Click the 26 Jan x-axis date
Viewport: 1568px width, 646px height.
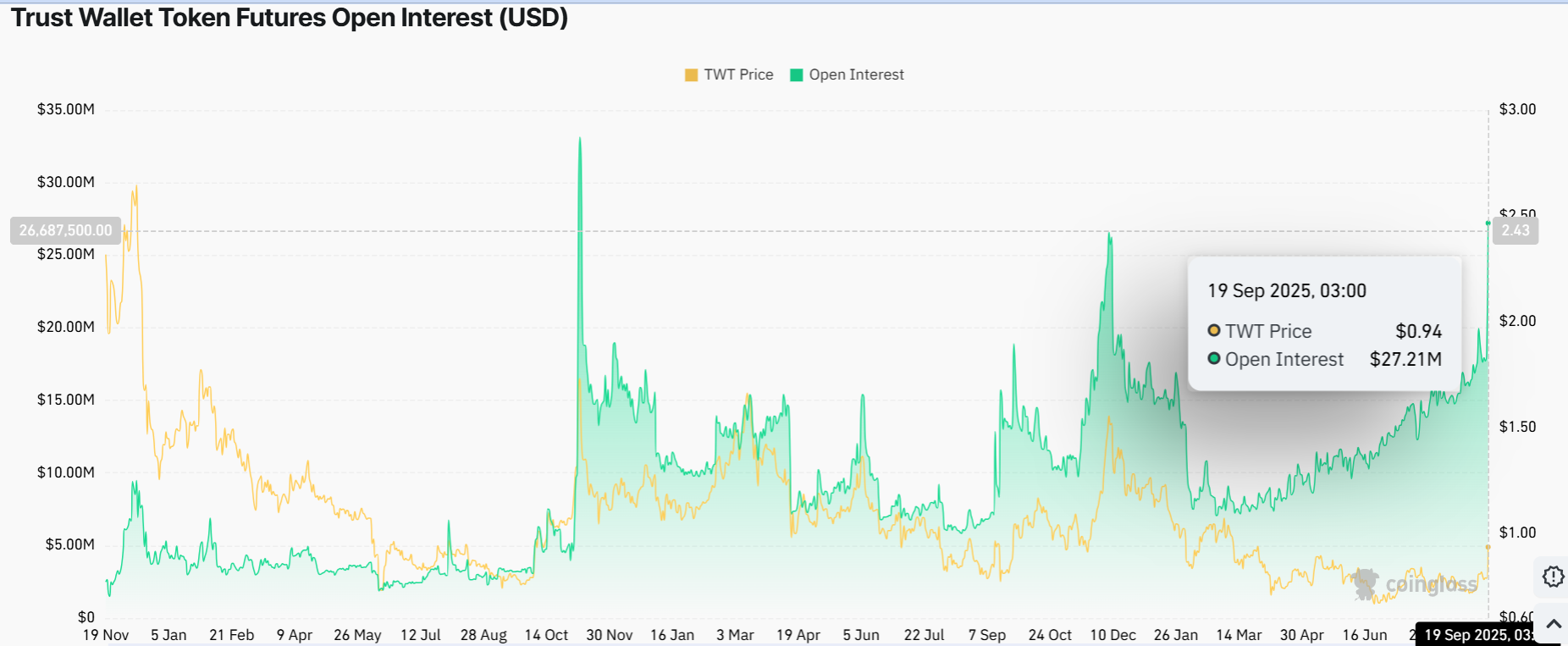point(1176,635)
